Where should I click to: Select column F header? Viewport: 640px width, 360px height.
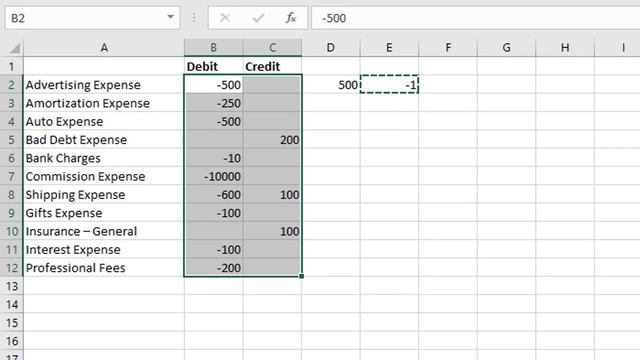(x=448, y=48)
